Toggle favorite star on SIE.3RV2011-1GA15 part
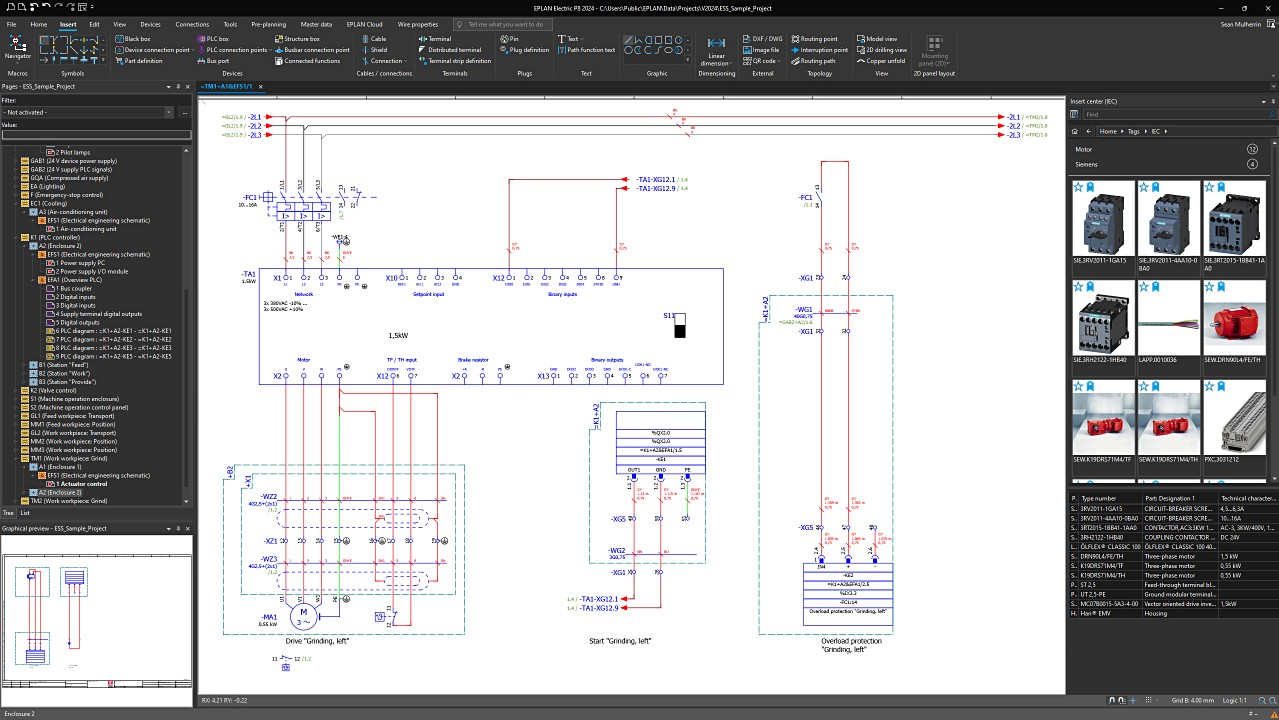Viewport: 1279px width, 720px height. tap(1078, 187)
